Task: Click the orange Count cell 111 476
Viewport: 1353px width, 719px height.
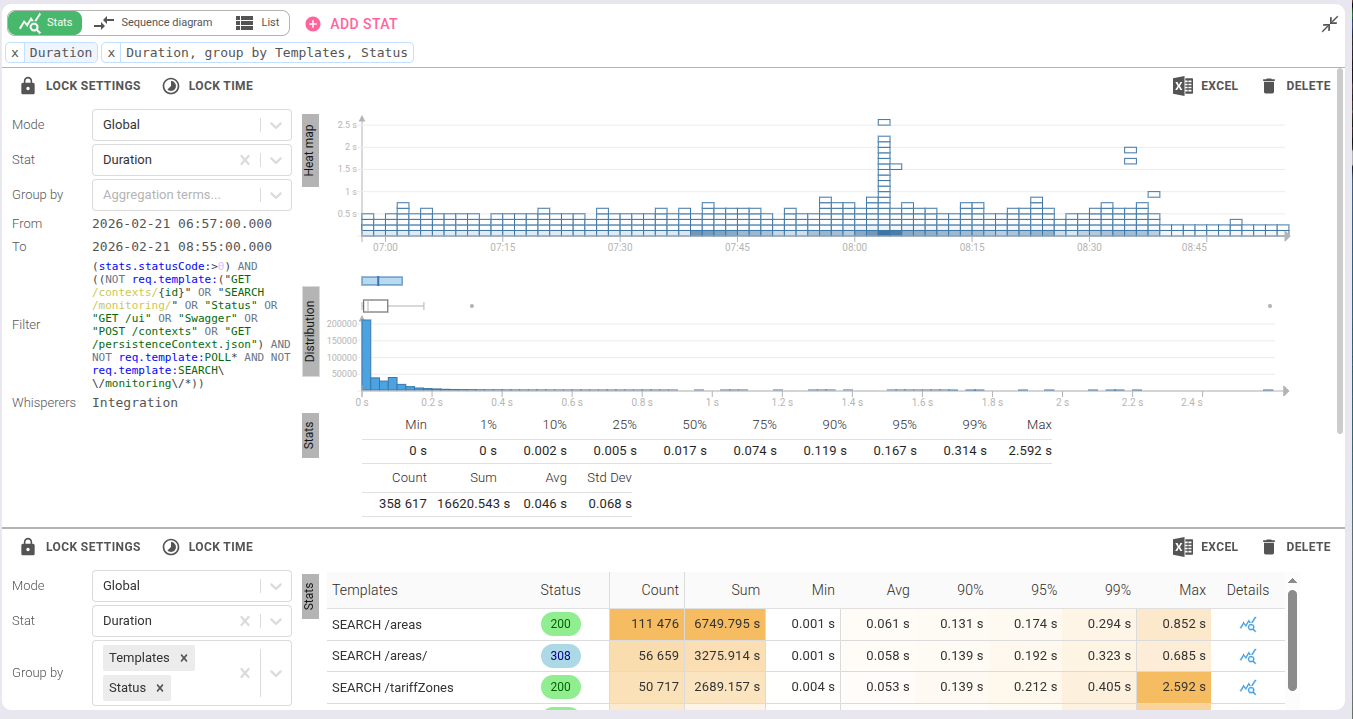Action: 647,625
